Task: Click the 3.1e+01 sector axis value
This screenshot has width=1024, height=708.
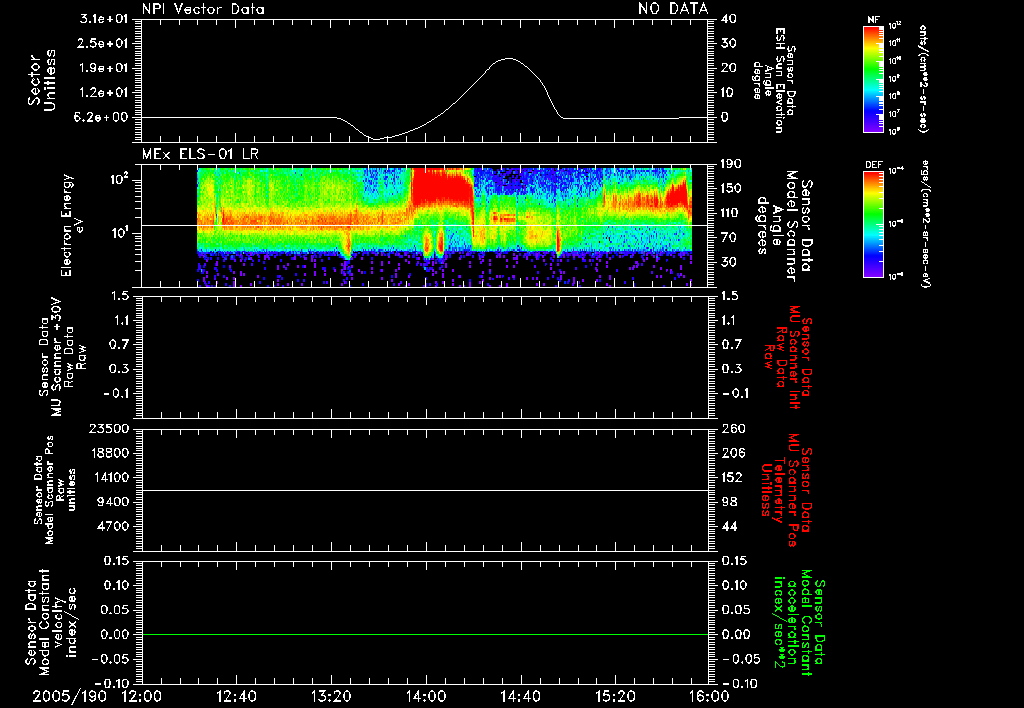Action: point(104,19)
